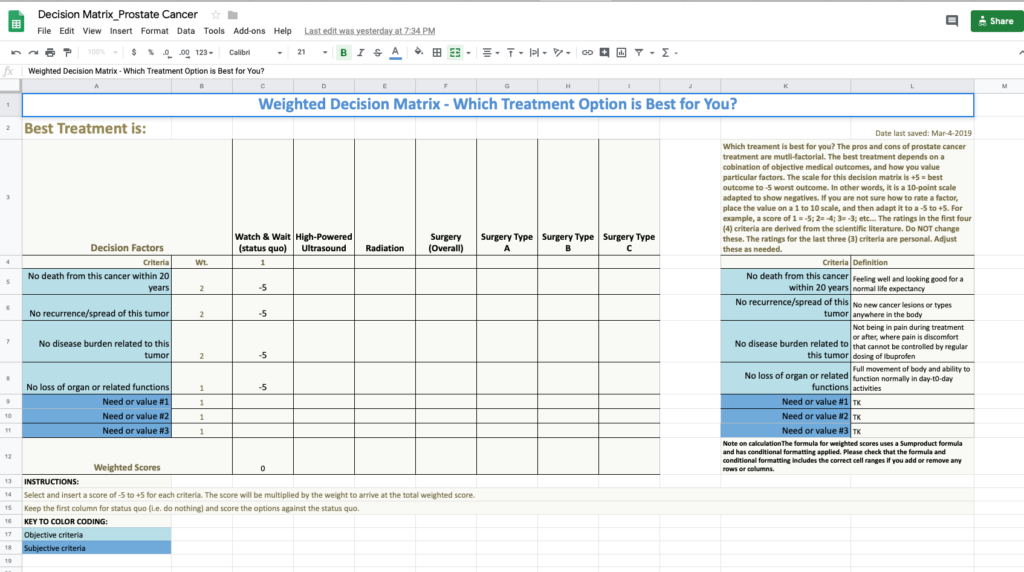Open the fill color picker
Image resolution: width=1024 pixels, height=572 pixels.
click(419, 53)
